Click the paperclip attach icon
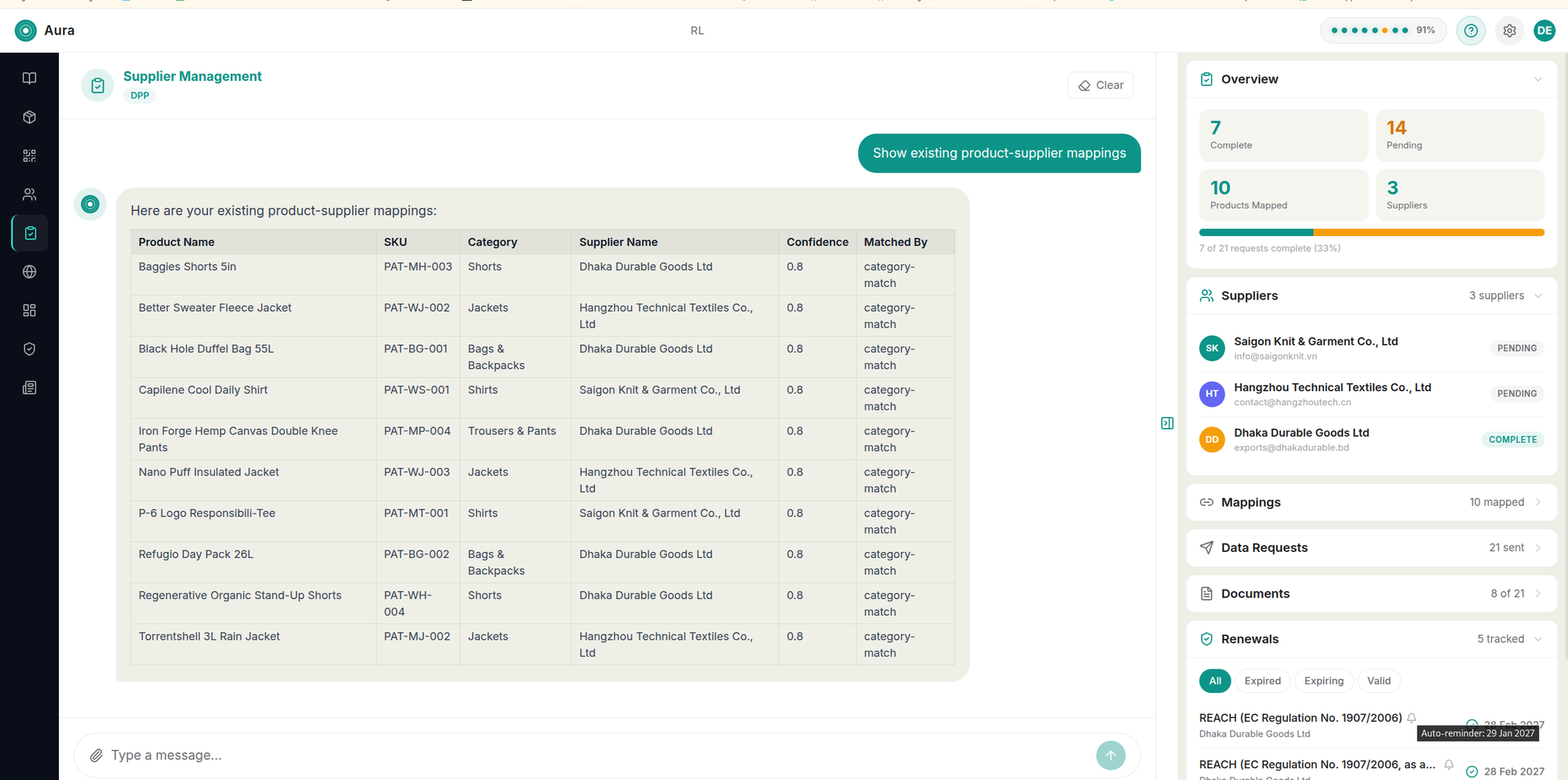Viewport: 1568px width, 780px height. (x=96, y=755)
